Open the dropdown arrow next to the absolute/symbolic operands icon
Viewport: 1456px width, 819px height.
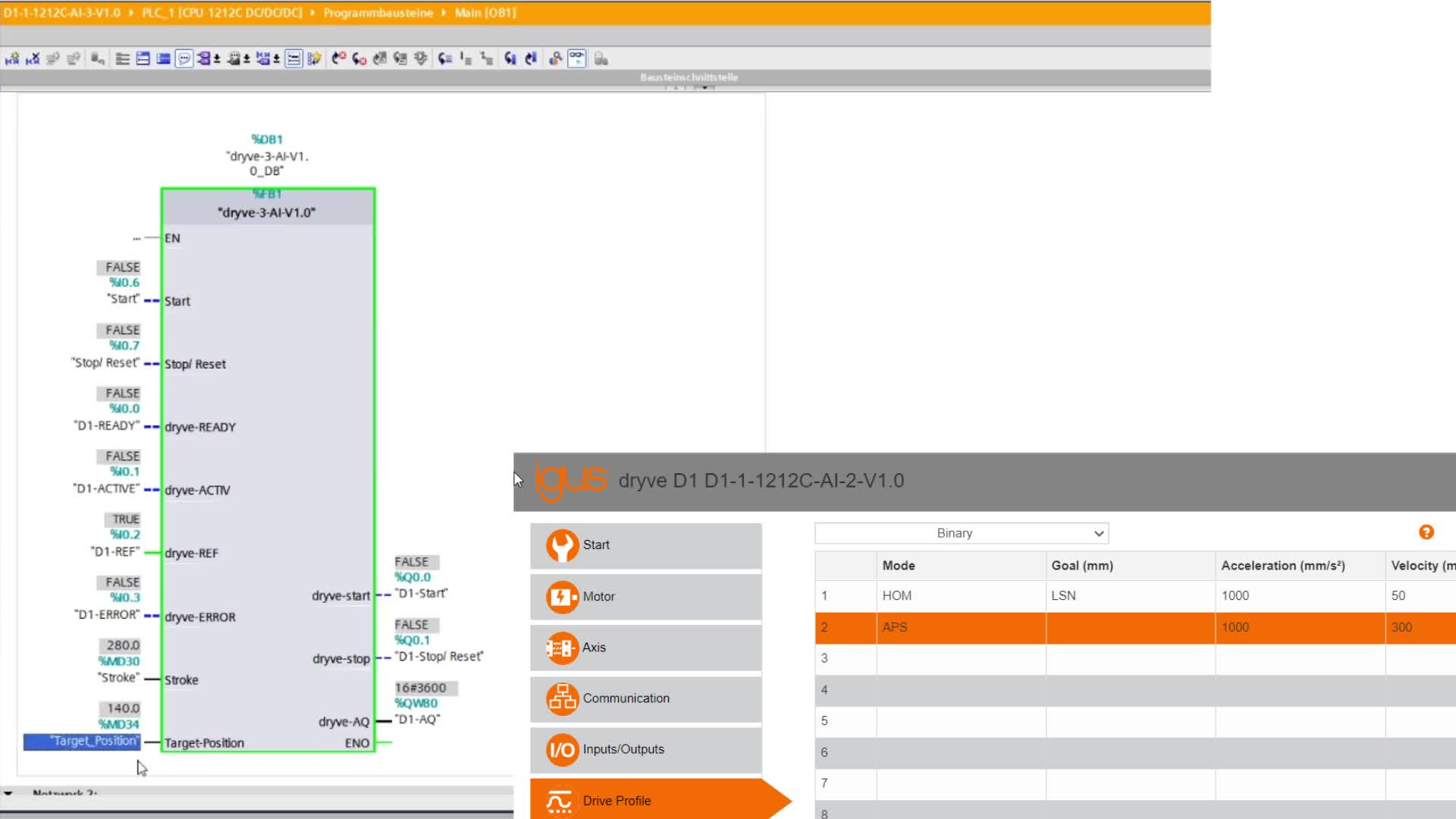point(217,58)
